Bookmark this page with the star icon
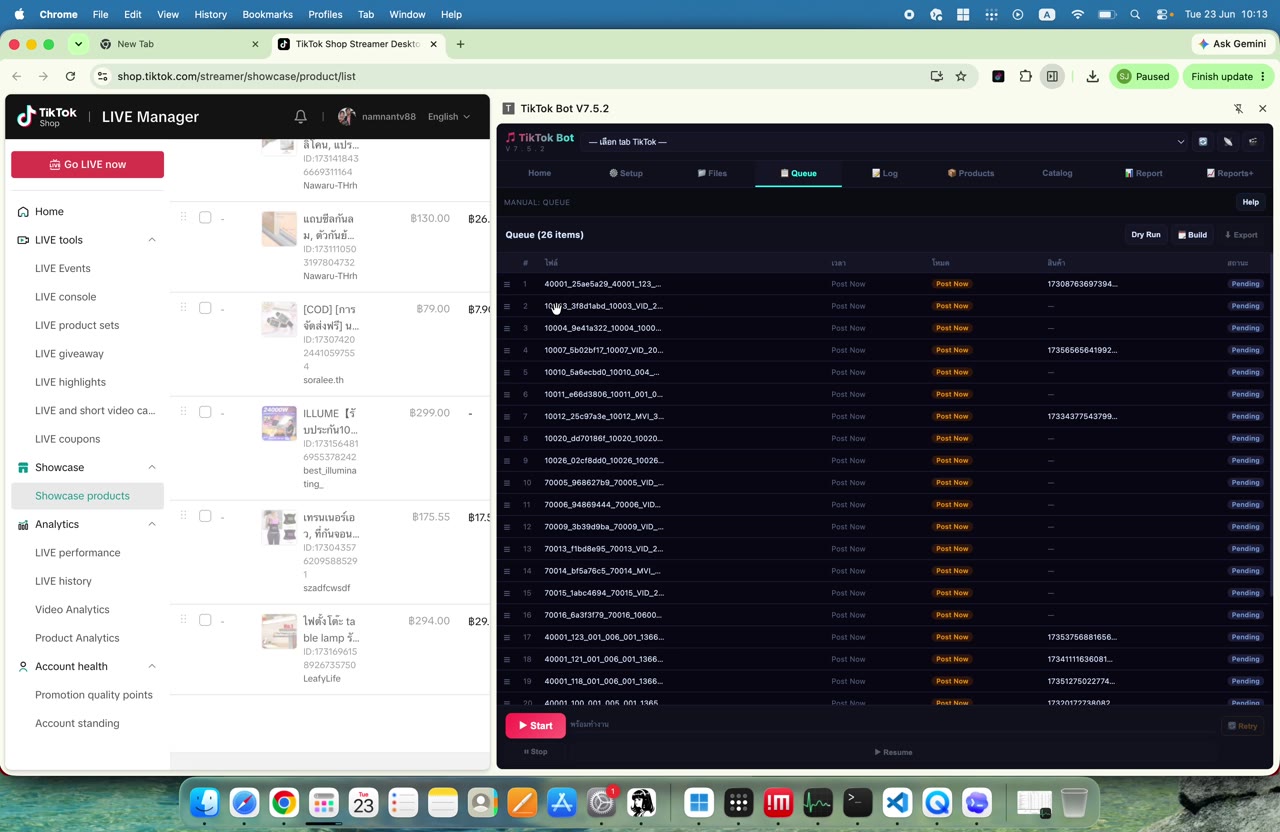The image size is (1280, 832). coord(961,76)
